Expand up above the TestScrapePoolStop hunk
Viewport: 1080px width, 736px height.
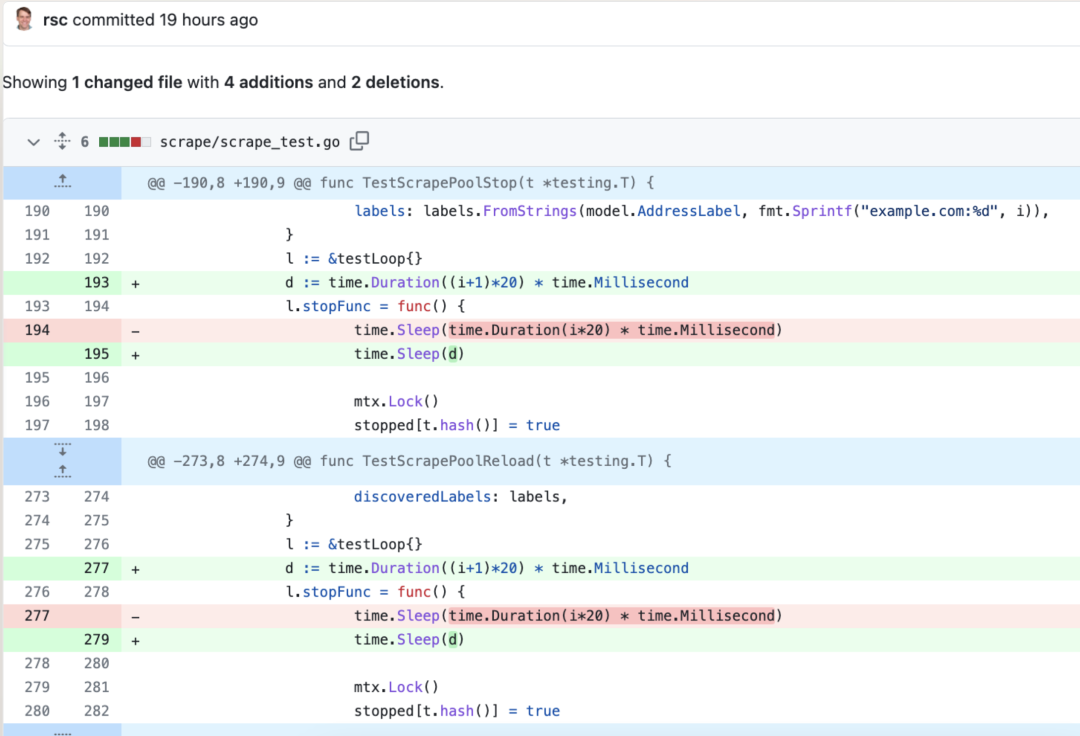tap(62, 182)
